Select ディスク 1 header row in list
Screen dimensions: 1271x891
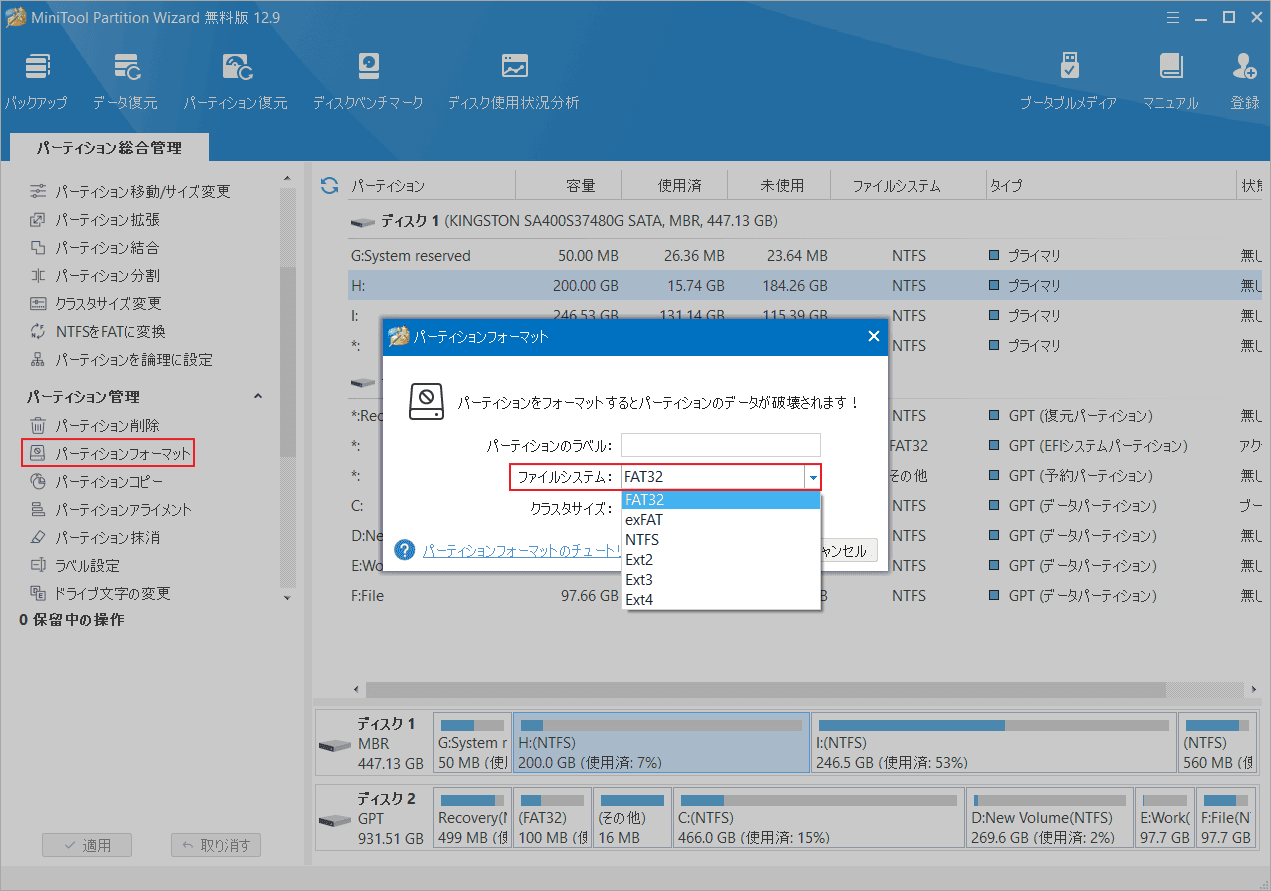click(x=563, y=220)
